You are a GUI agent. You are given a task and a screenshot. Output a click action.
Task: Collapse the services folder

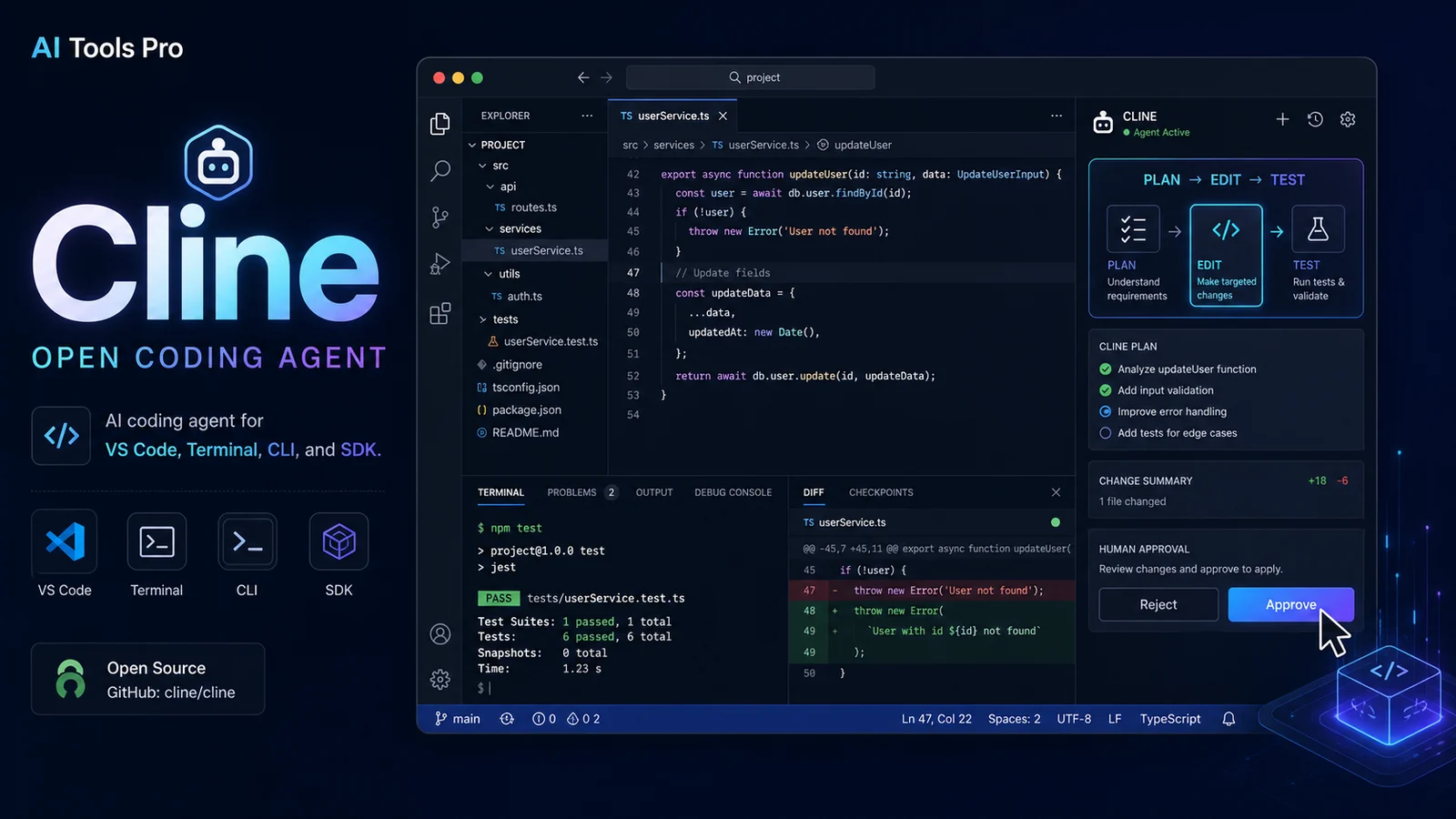[x=490, y=229]
